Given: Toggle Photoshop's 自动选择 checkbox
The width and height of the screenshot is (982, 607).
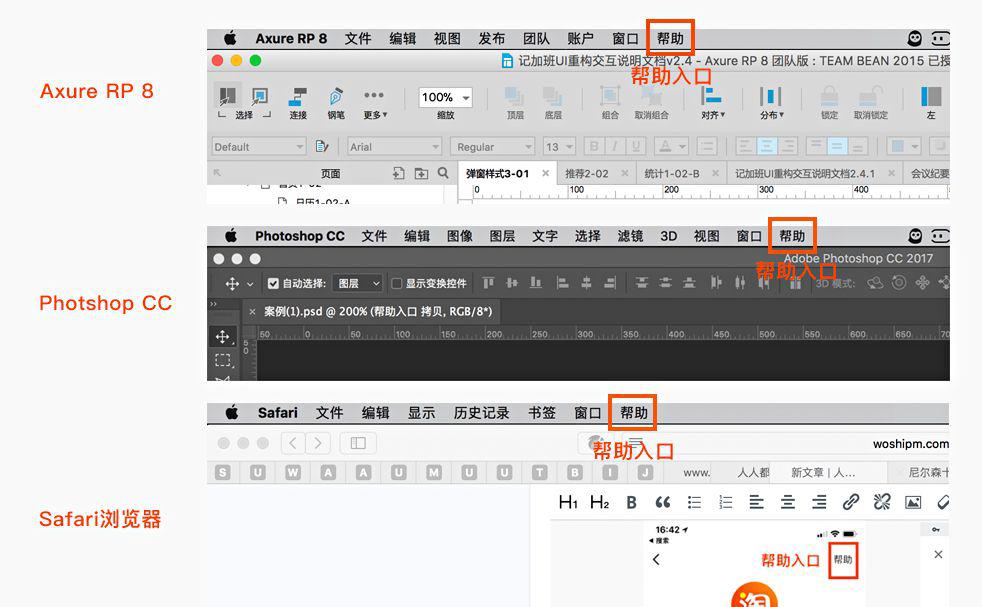Looking at the screenshot, I should click(x=273, y=283).
